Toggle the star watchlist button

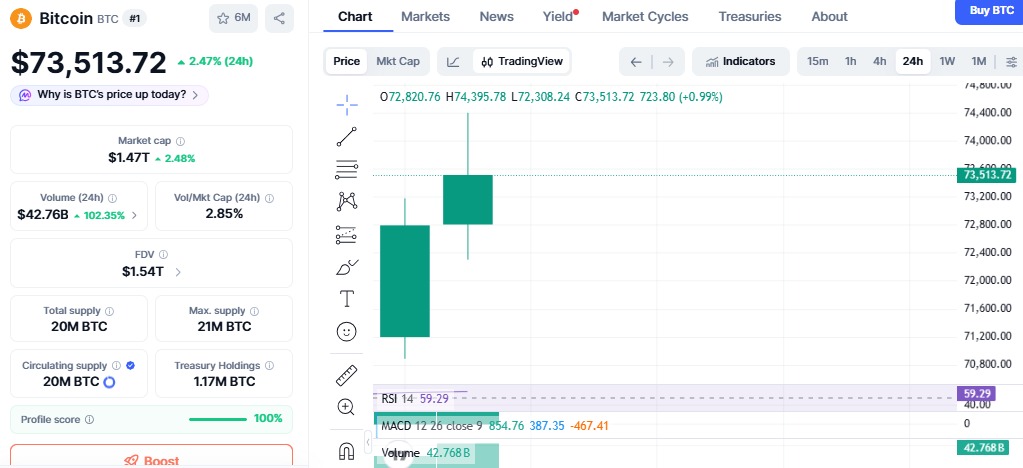point(234,18)
